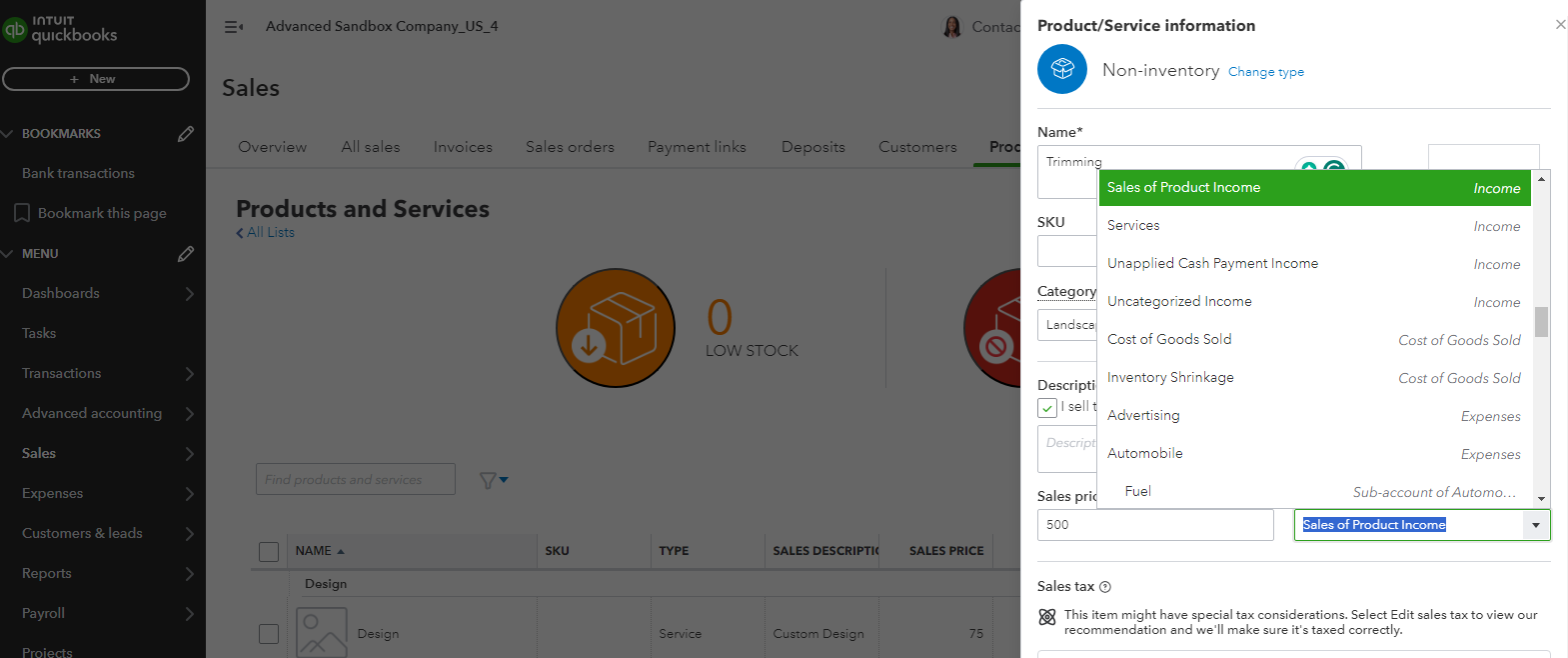Click the green Grammarly icon in the Name field
Screen dimensions: 1568x658
tap(1334, 166)
